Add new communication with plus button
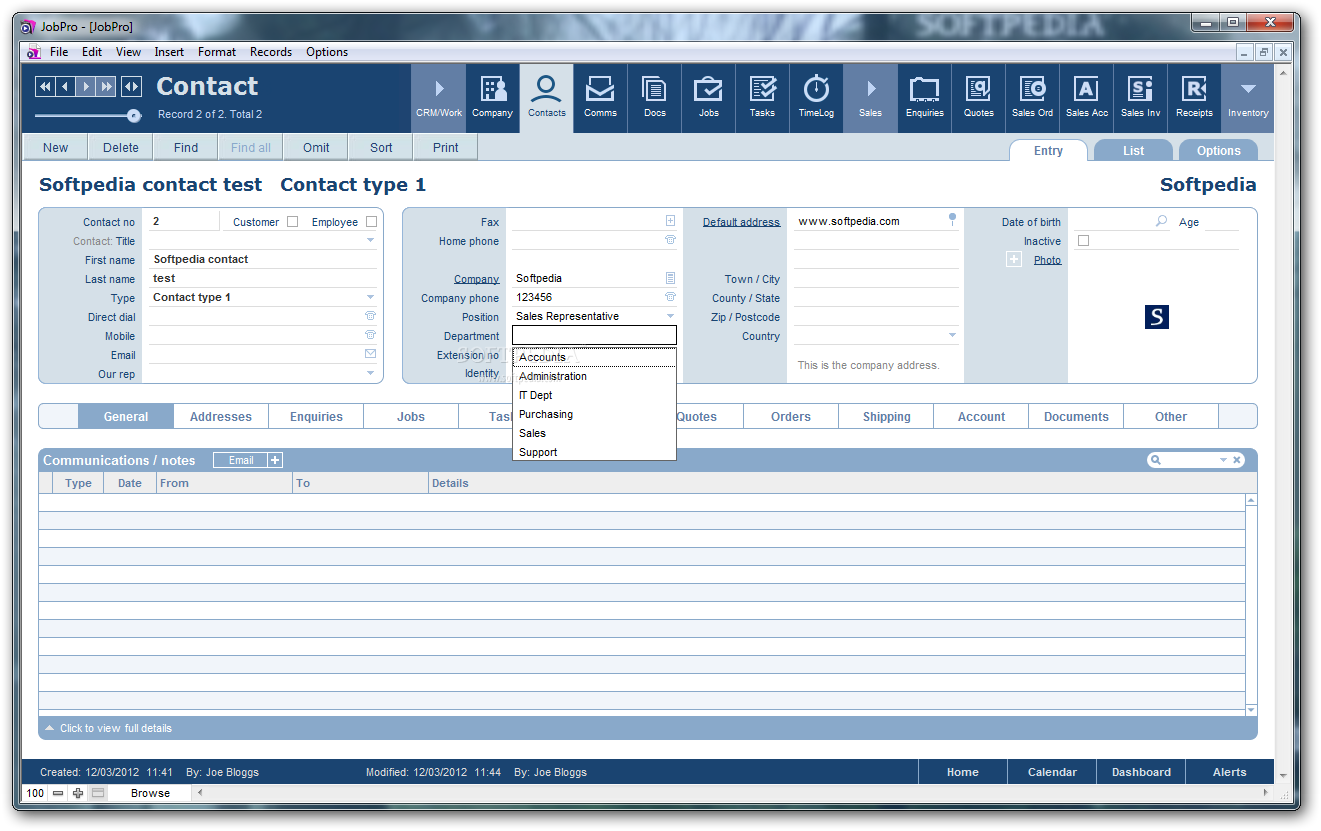The height and width of the screenshot is (831, 1321). [x=276, y=460]
